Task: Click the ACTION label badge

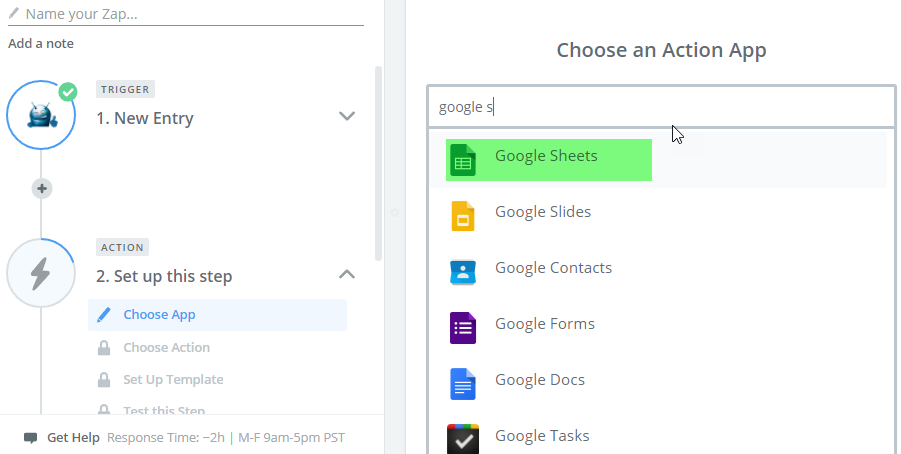Action: [x=122, y=248]
